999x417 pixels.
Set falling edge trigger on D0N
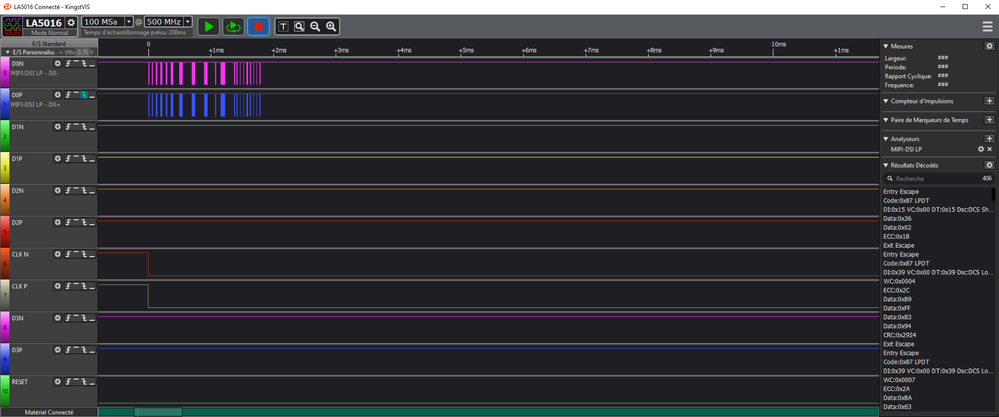[84, 64]
